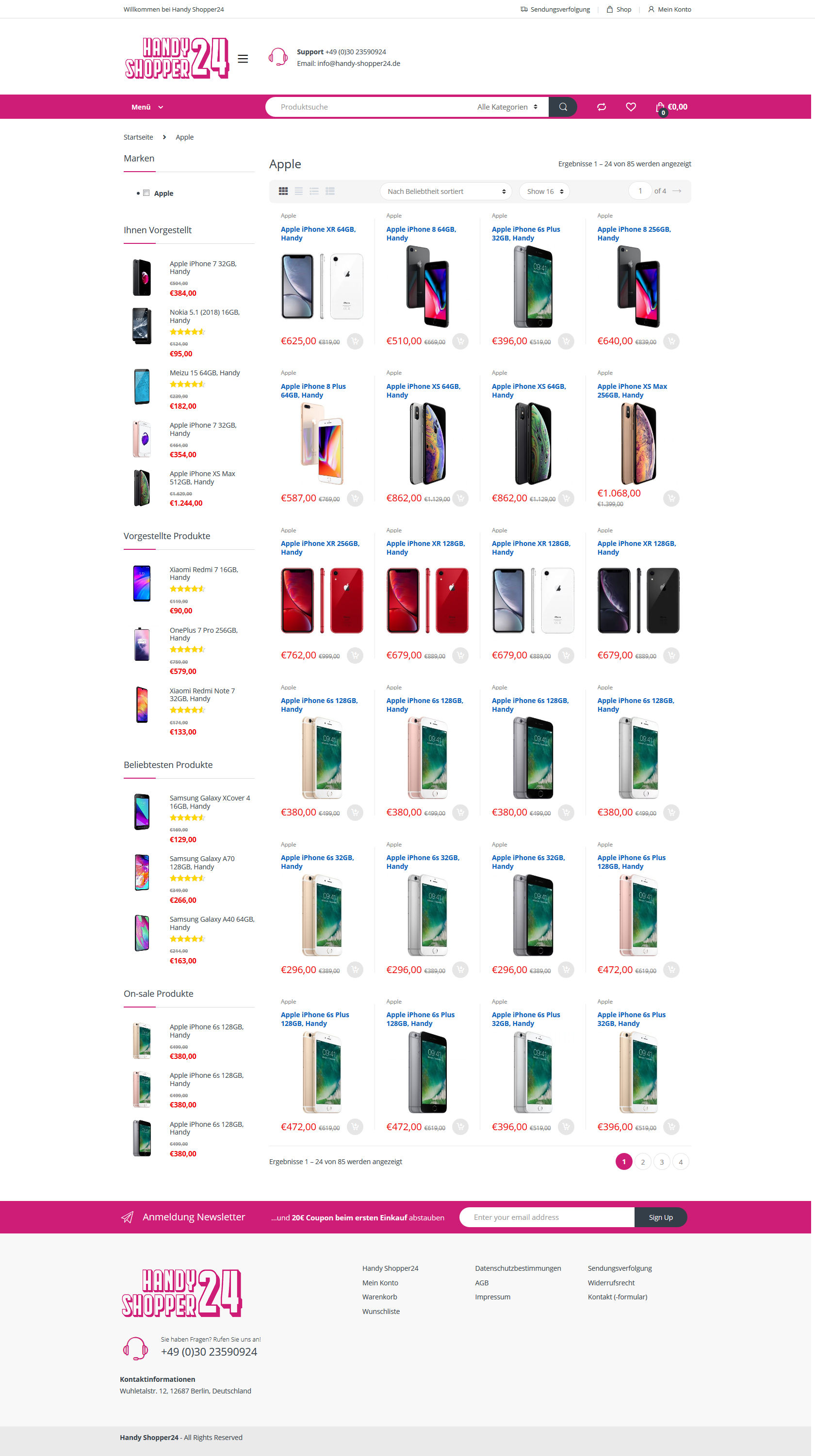Go to next page arrow

(x=676, y=191)
